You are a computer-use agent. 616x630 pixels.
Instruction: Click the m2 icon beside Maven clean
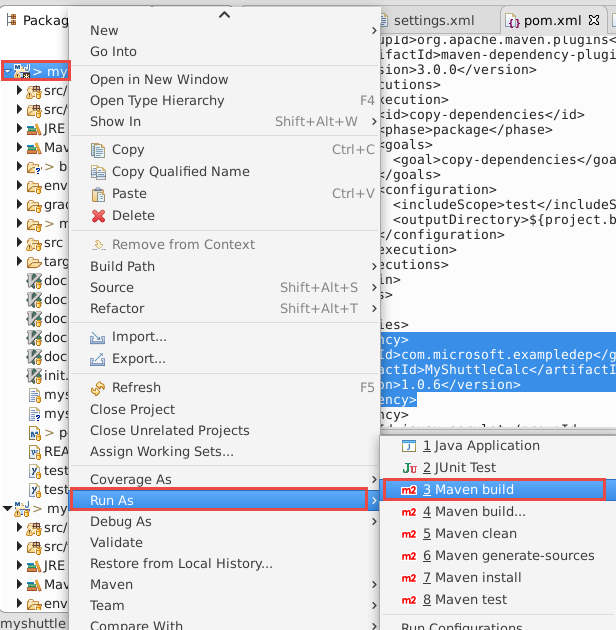(x=409, y=534)
